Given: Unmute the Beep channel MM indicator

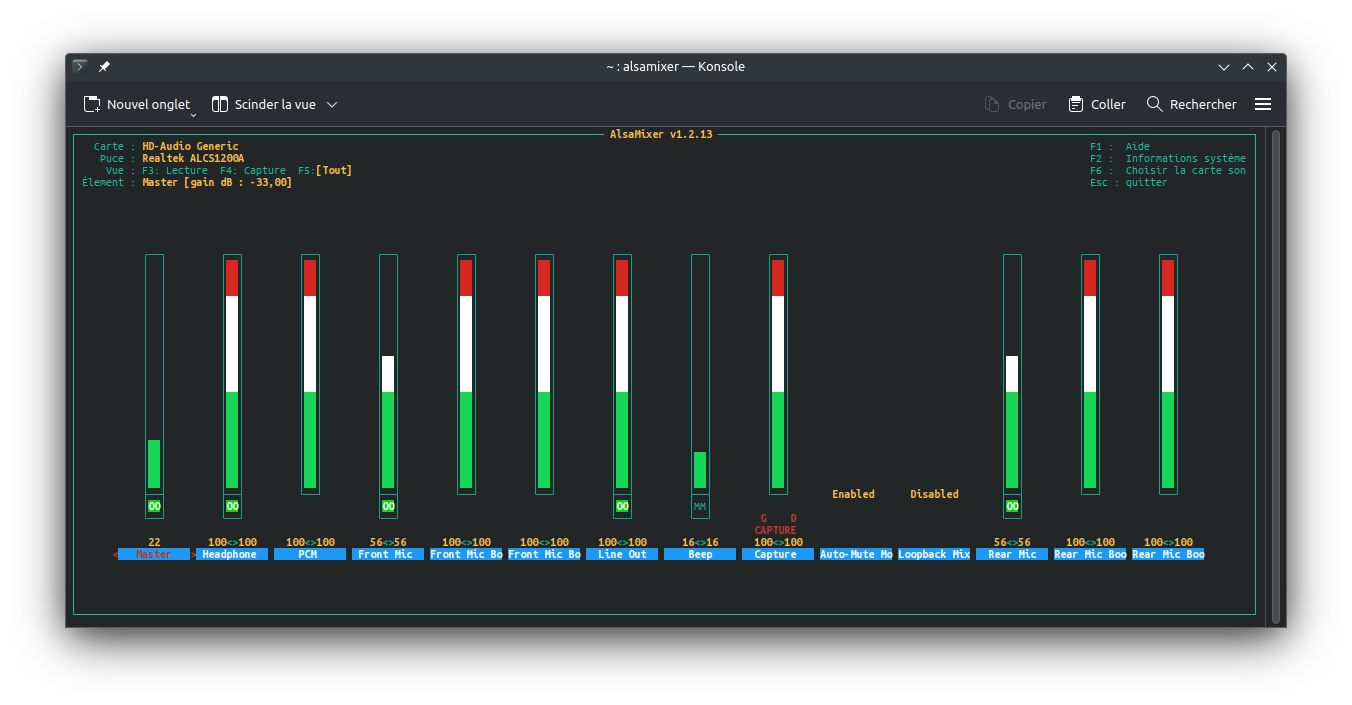Looking at the screenshot, I should (700, 507).
